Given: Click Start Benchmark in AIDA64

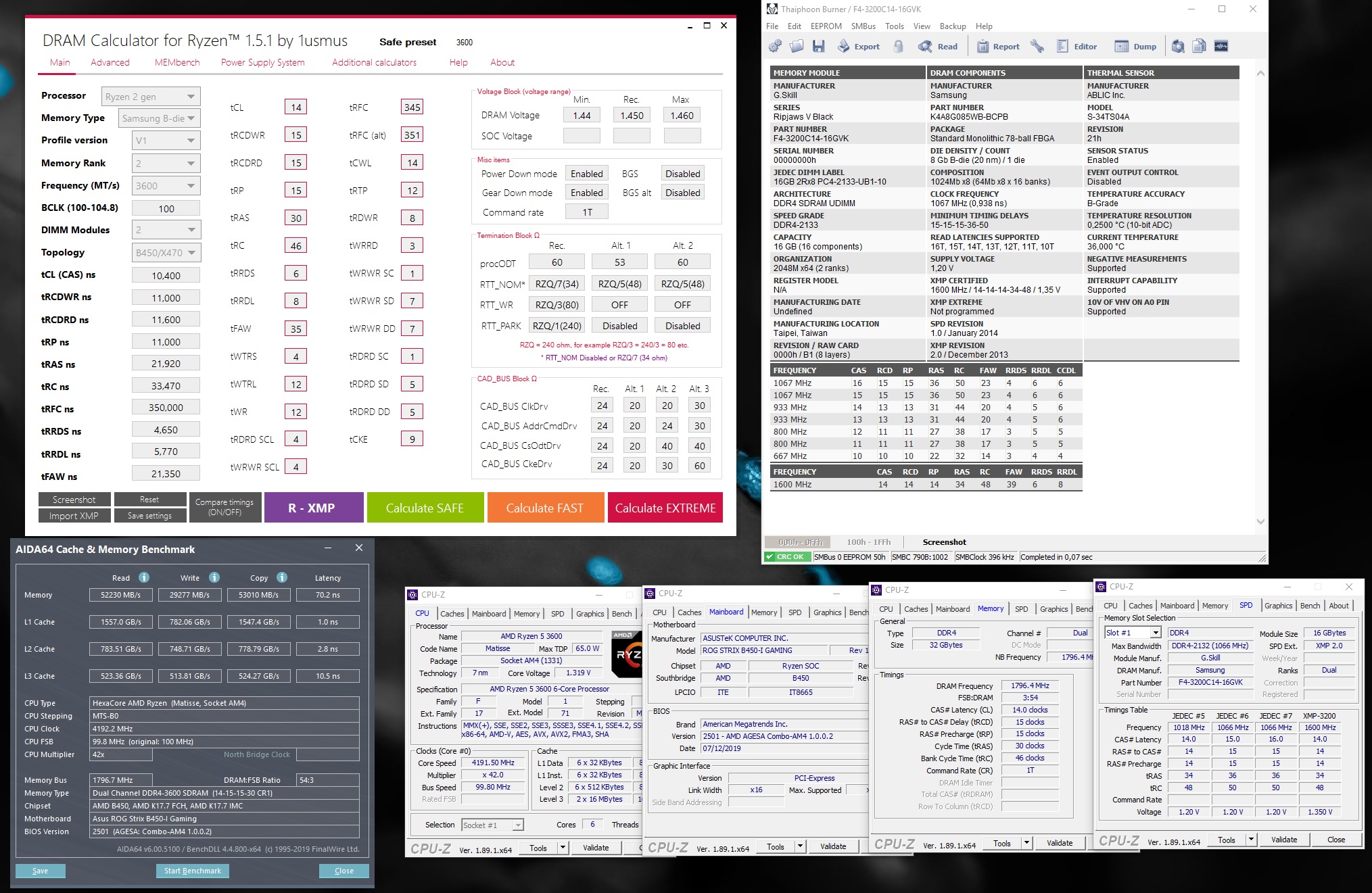Looking at the screenshot, I should coord(193,871).
